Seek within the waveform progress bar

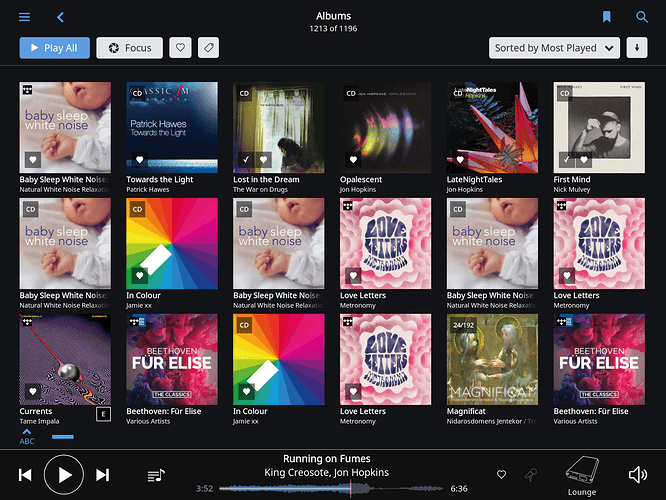point(331,489)
